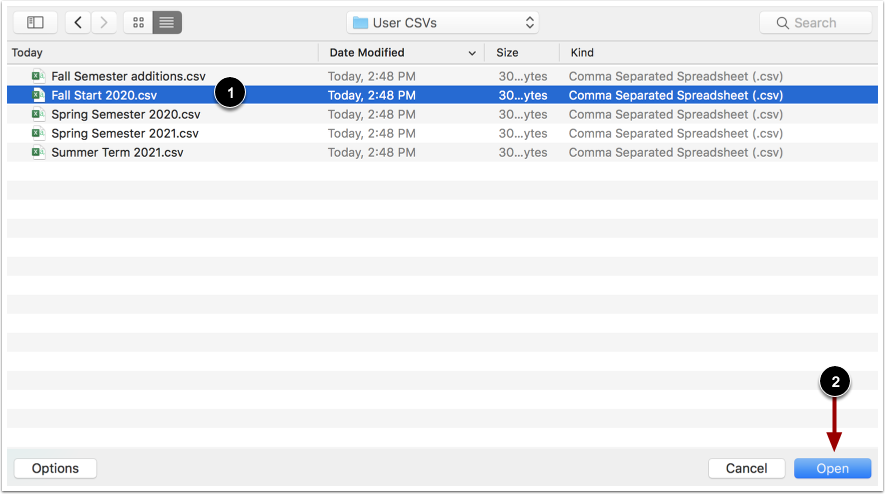Toggle the sidebar visibility icon
The image size is (885, 494).
pyautogui.click(x=35, y=23)
